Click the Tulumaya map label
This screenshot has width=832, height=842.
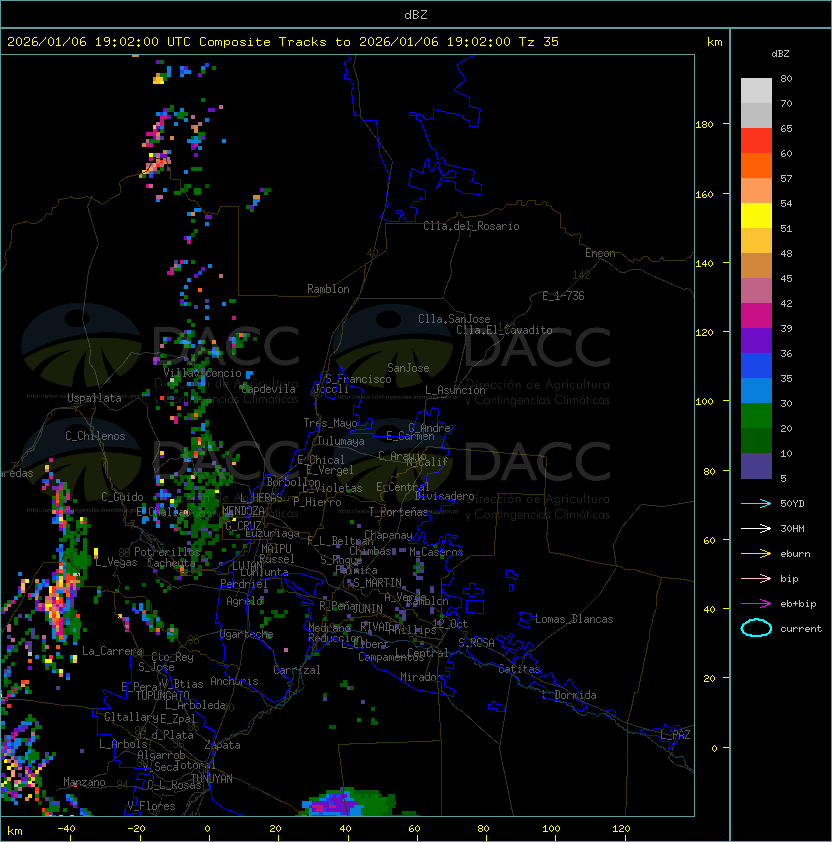[341, 441]
